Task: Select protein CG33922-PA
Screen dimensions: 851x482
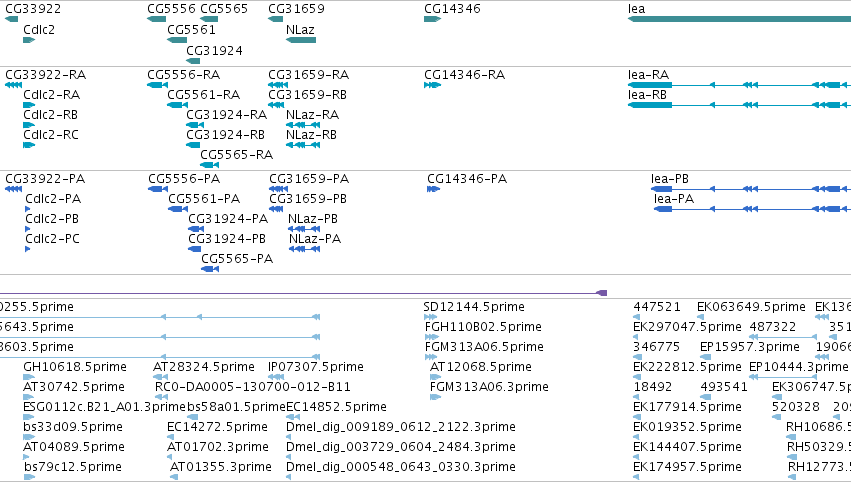Action: coord(46,179)
